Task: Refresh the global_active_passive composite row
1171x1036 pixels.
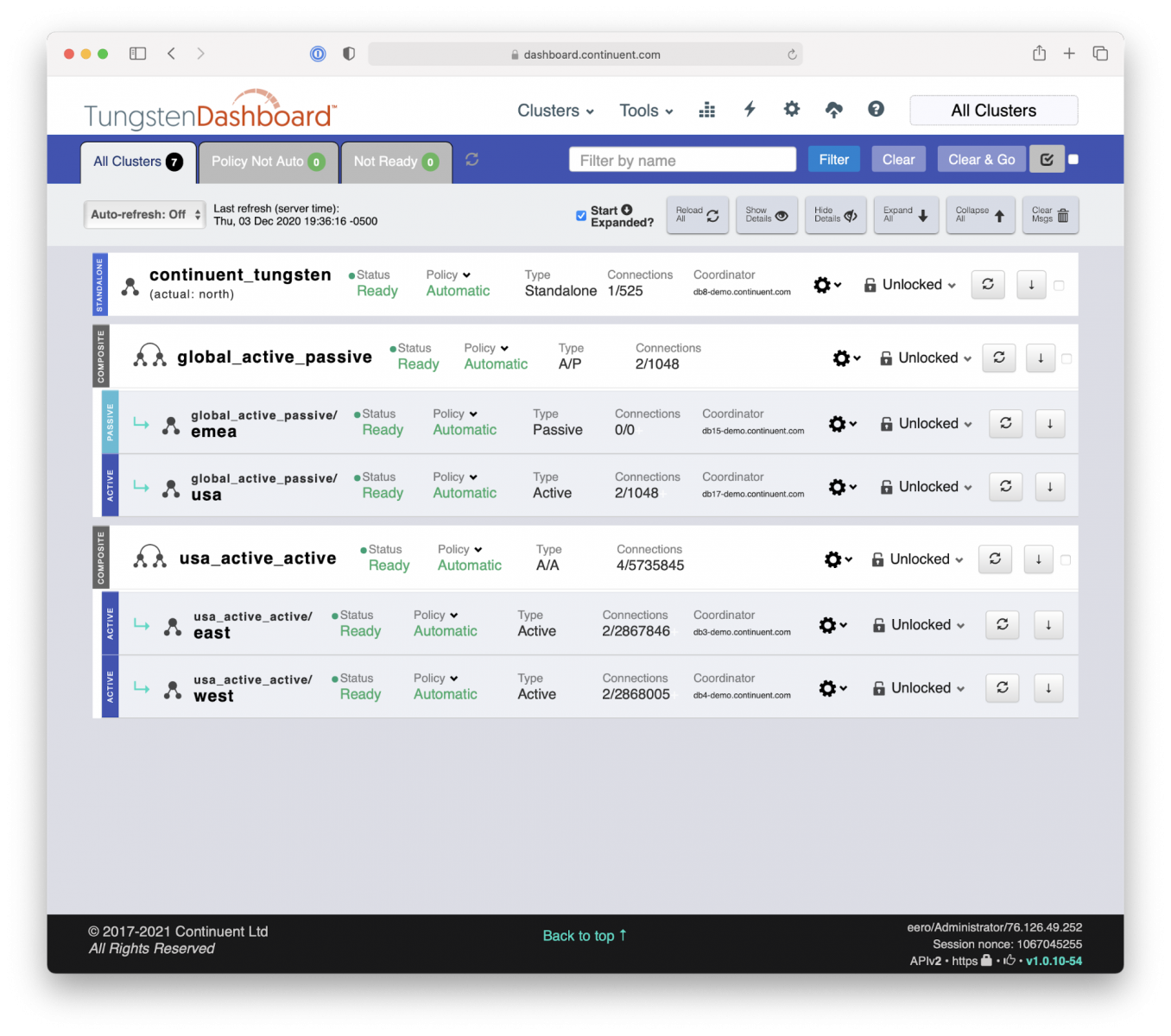Action: click(999, 357)
